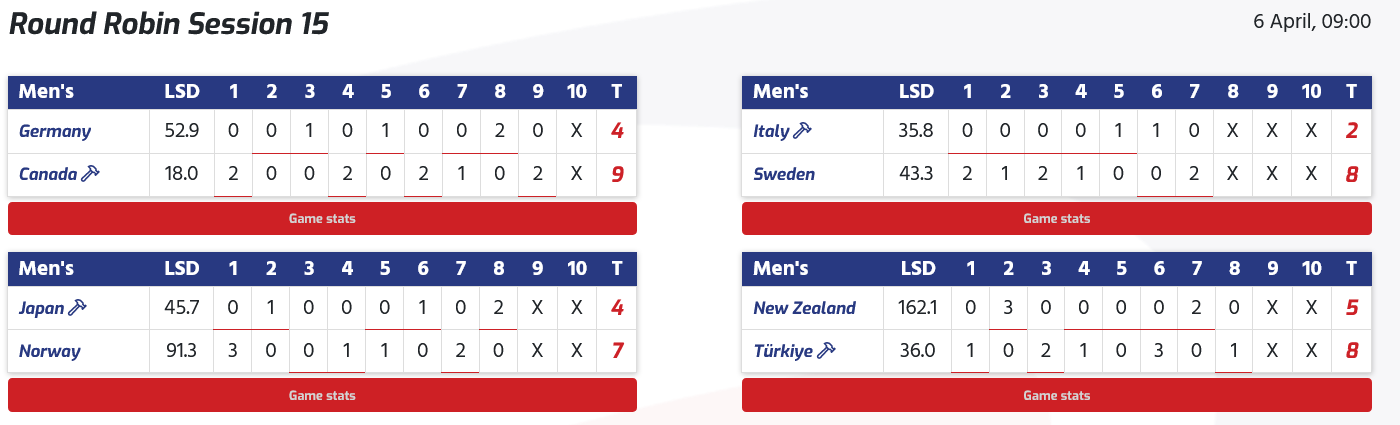
Task: Click the hammer icon beside Canada
Action: [91, 174]
